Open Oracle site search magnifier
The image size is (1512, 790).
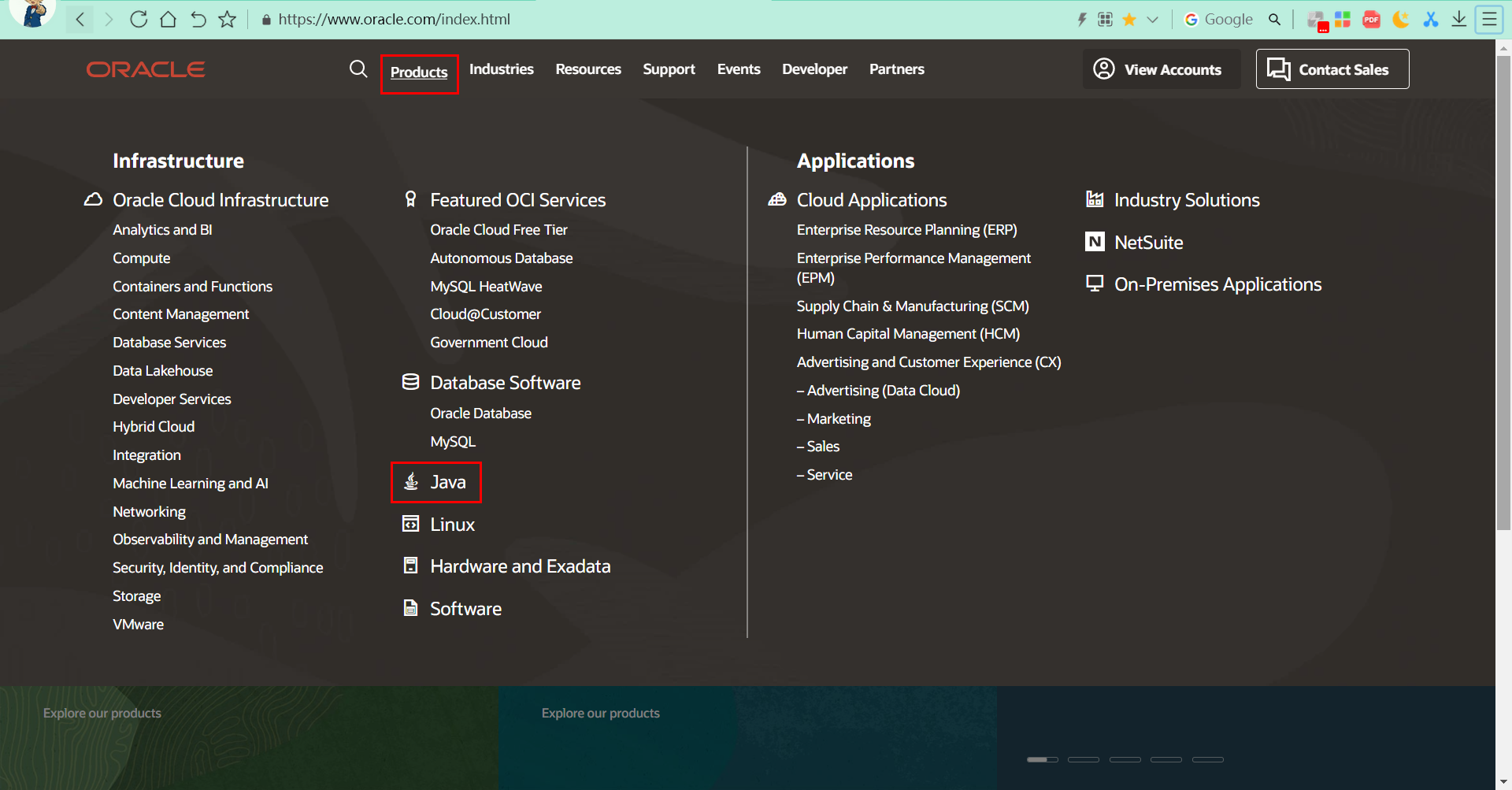358,69
